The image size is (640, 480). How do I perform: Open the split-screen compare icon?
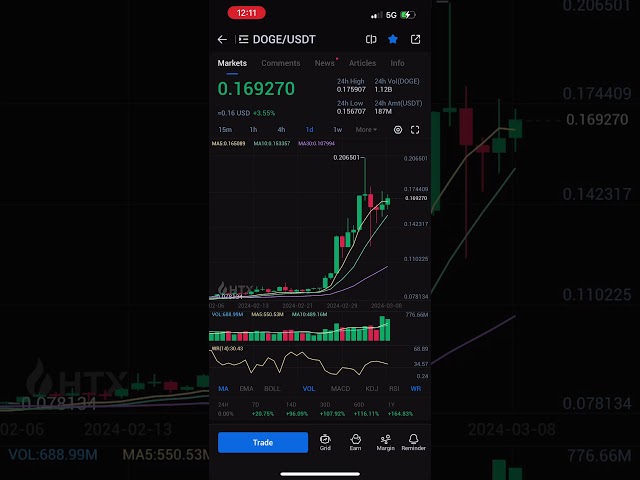(x=371, y=39)
